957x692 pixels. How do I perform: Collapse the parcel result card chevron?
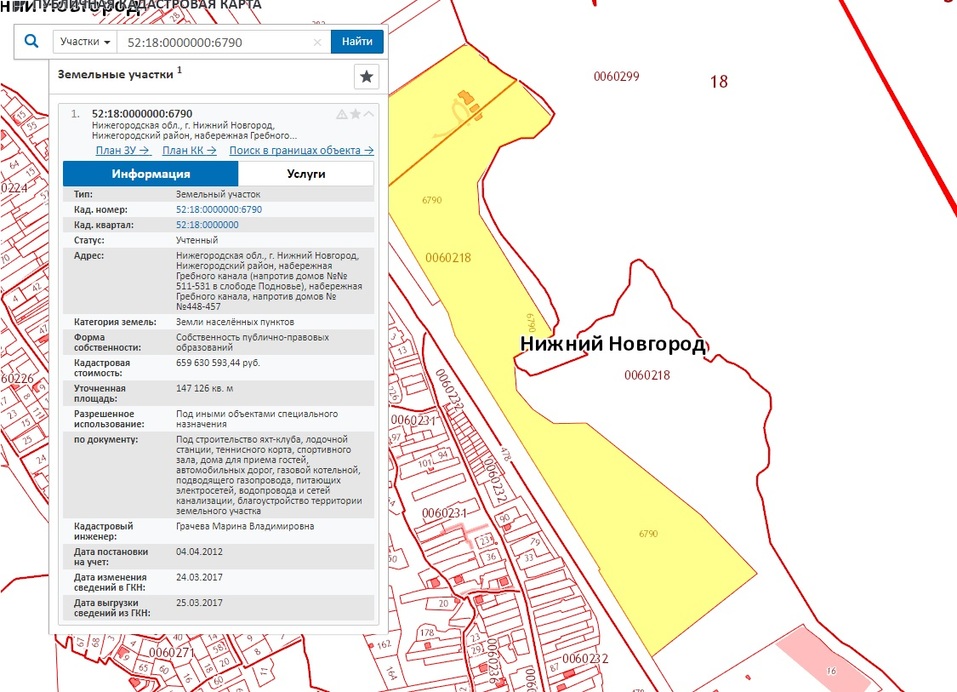click(368, 114)
